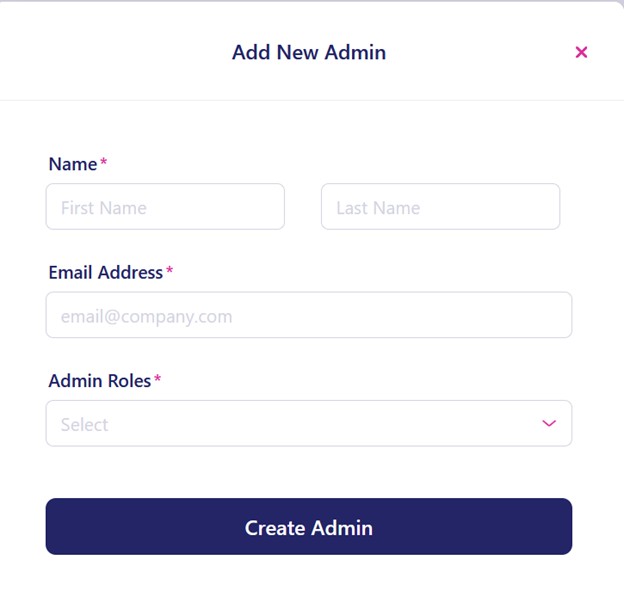Open the Admin Roles dropdown
The width and height of the screenshot is (624, 597).
click(308, 423)
